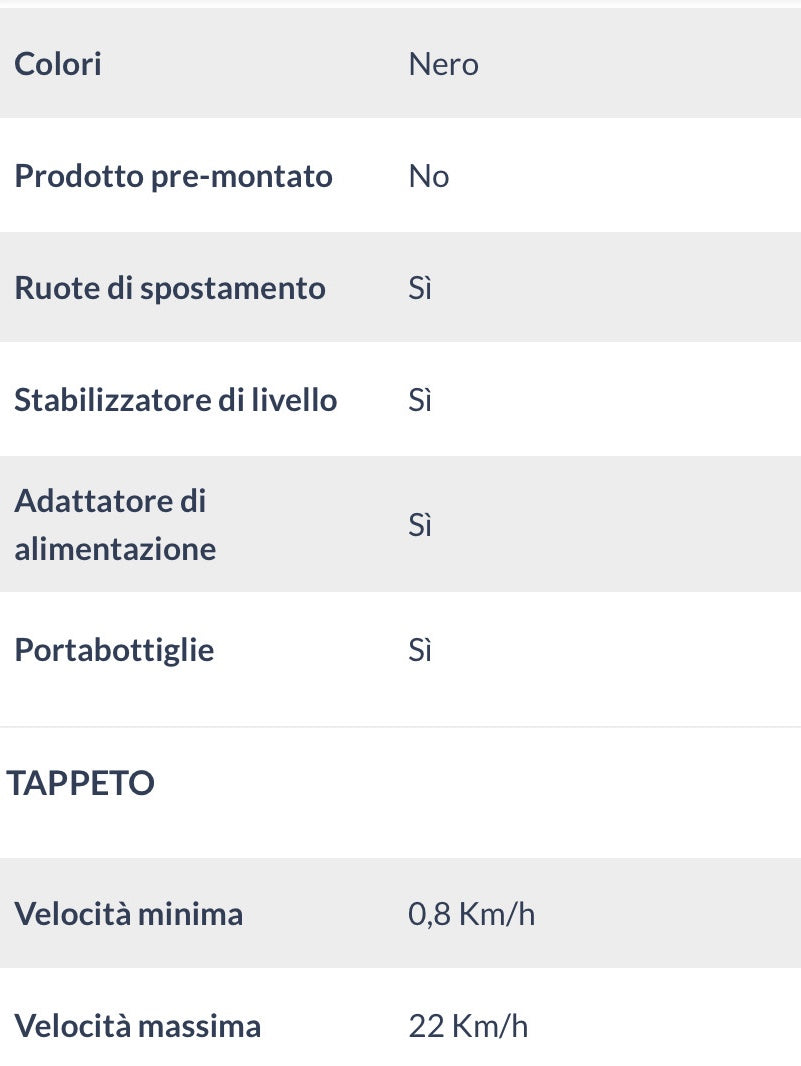Click the Km/h unit of Velocità massima

tap(490, 1026)
